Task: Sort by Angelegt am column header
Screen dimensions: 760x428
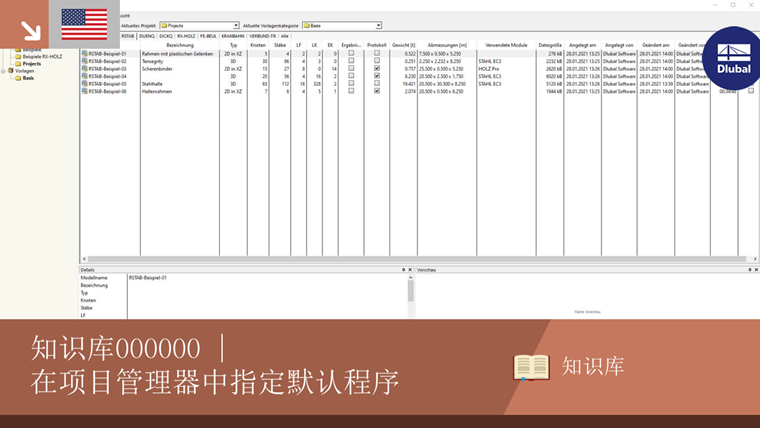Action: [583, 45]
